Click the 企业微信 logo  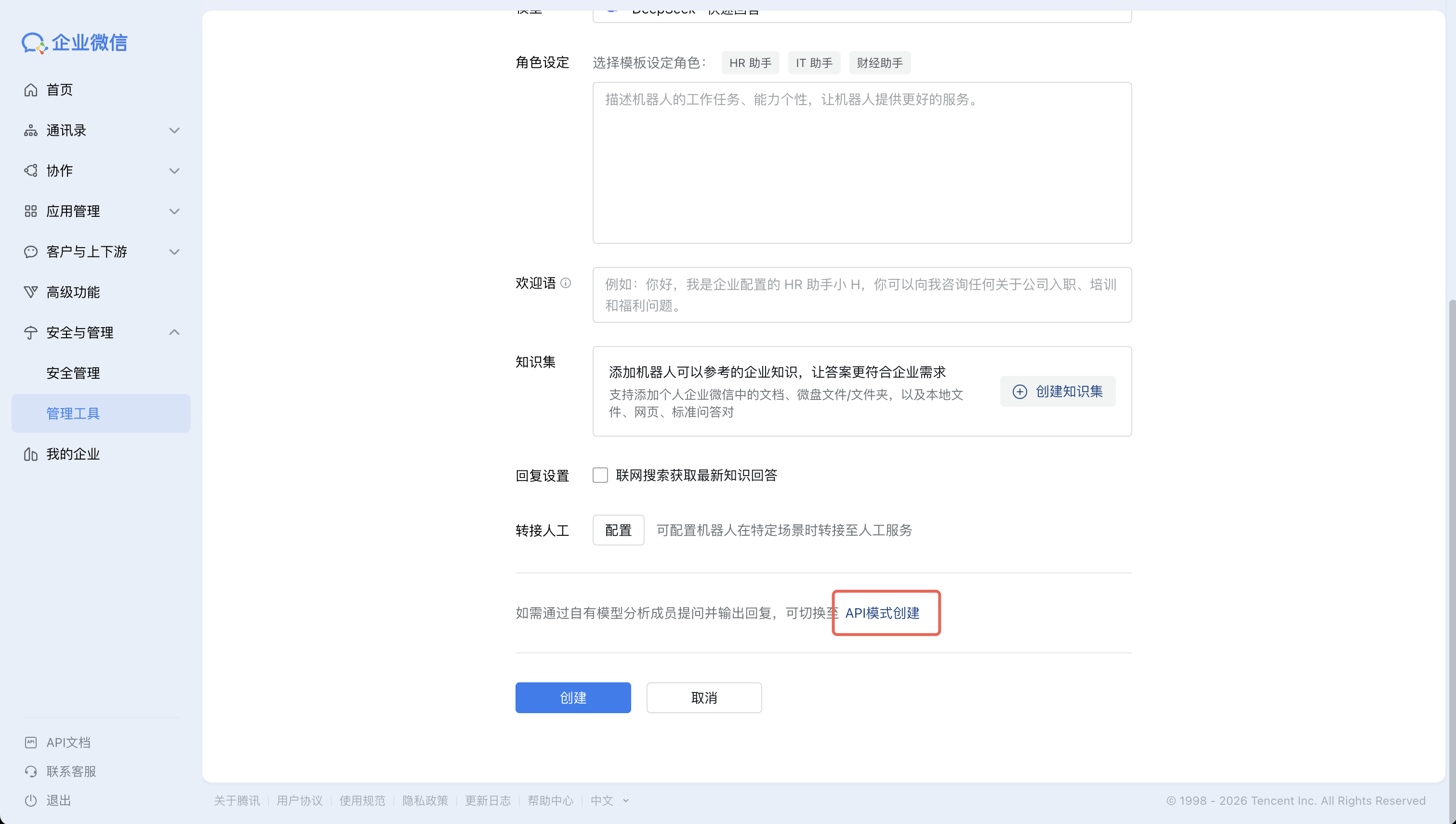tap(74, 42)
